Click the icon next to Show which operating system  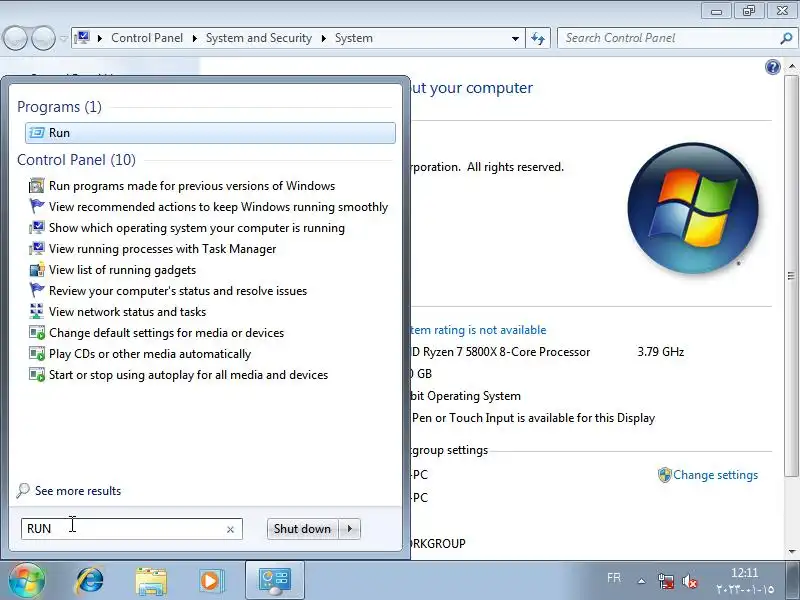click(x=37, y=228)
